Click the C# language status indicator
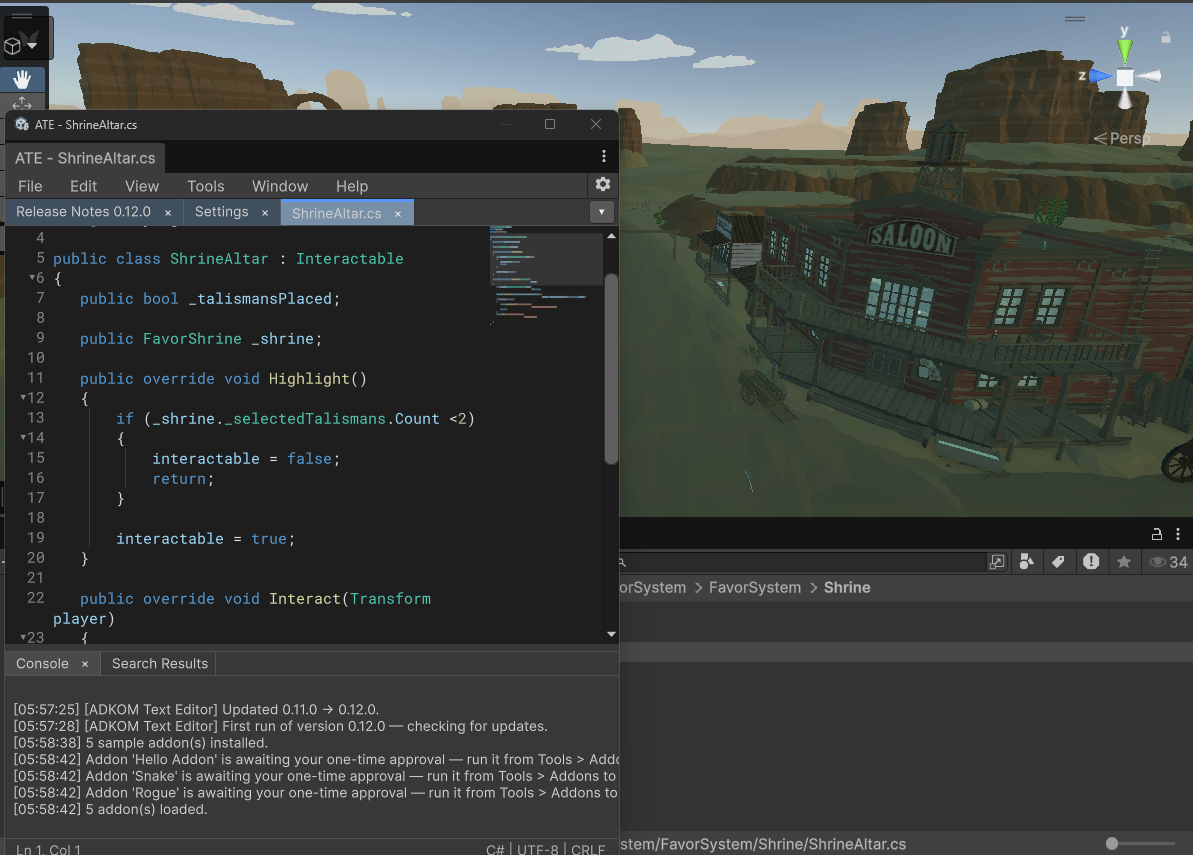Image resolution: width=1193 pixels, height=855 pixels. 495,849
